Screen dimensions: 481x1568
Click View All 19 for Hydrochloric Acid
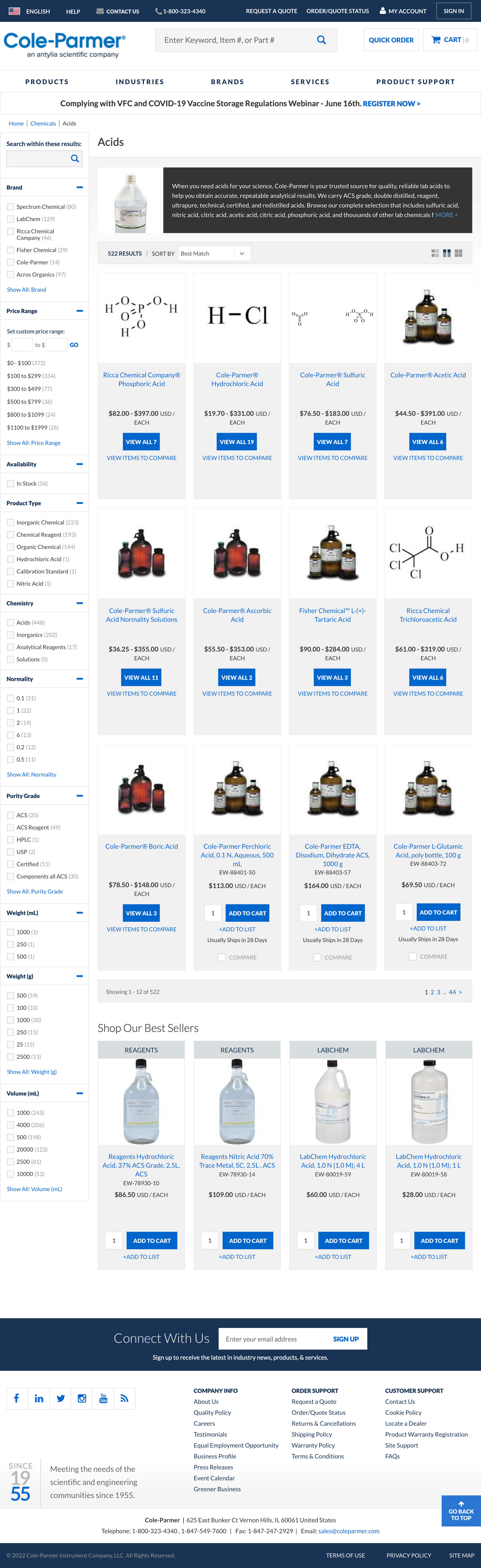point(237,442)
